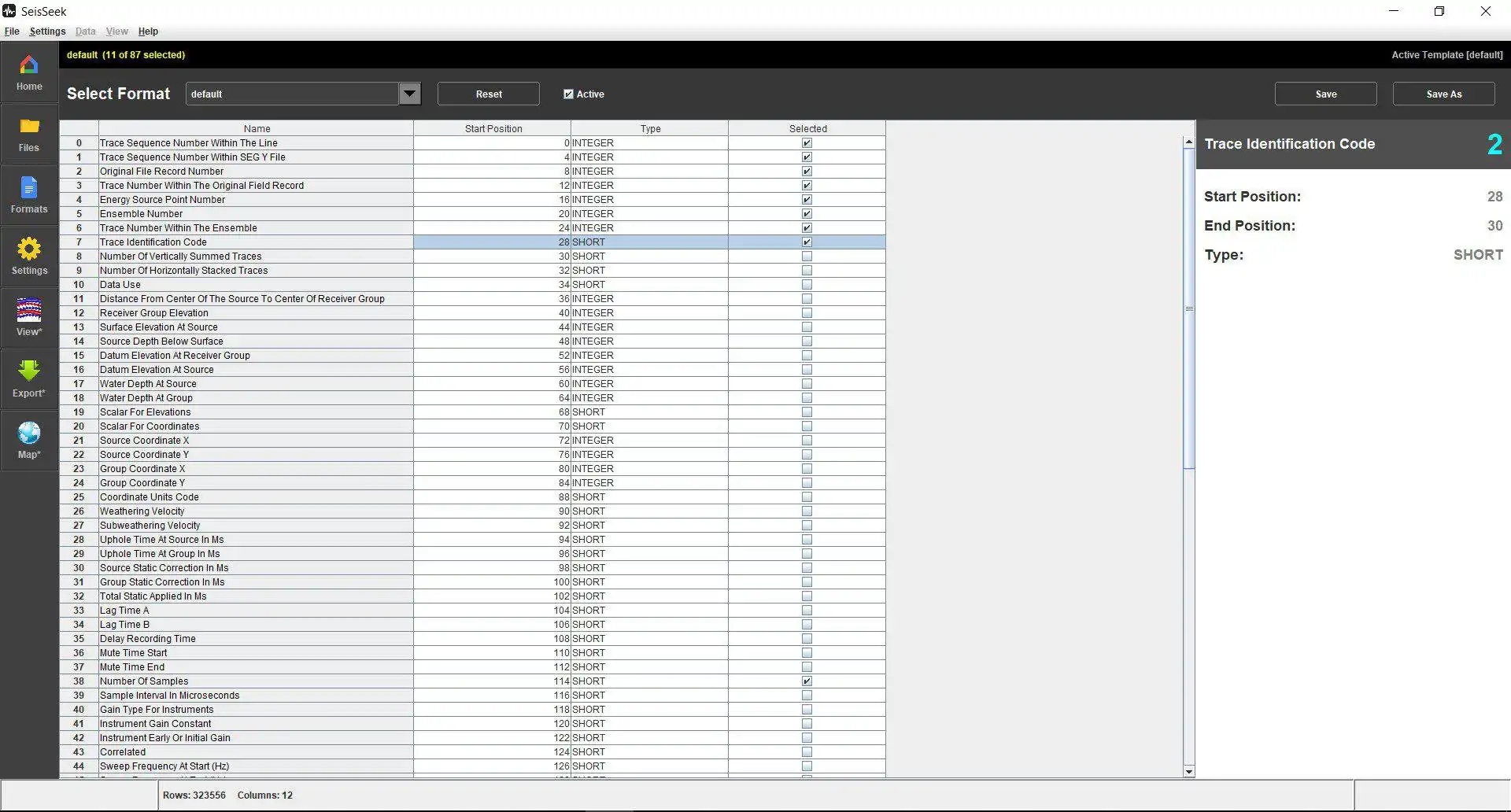The height and width of the screenshot is (812, 1511).
Task: Select the Trace Identification Code row
Action: [x=473, y=242]
